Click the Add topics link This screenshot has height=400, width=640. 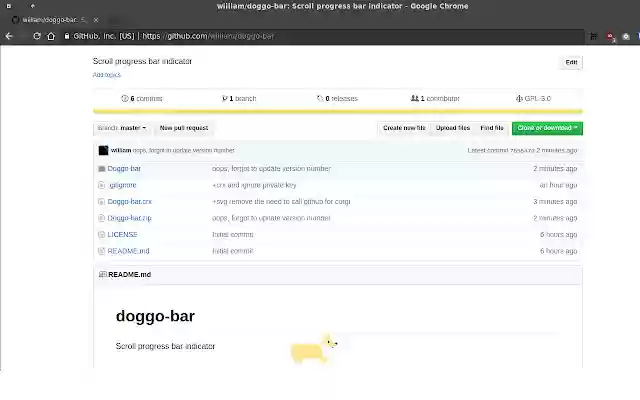(x=107, y=75)
